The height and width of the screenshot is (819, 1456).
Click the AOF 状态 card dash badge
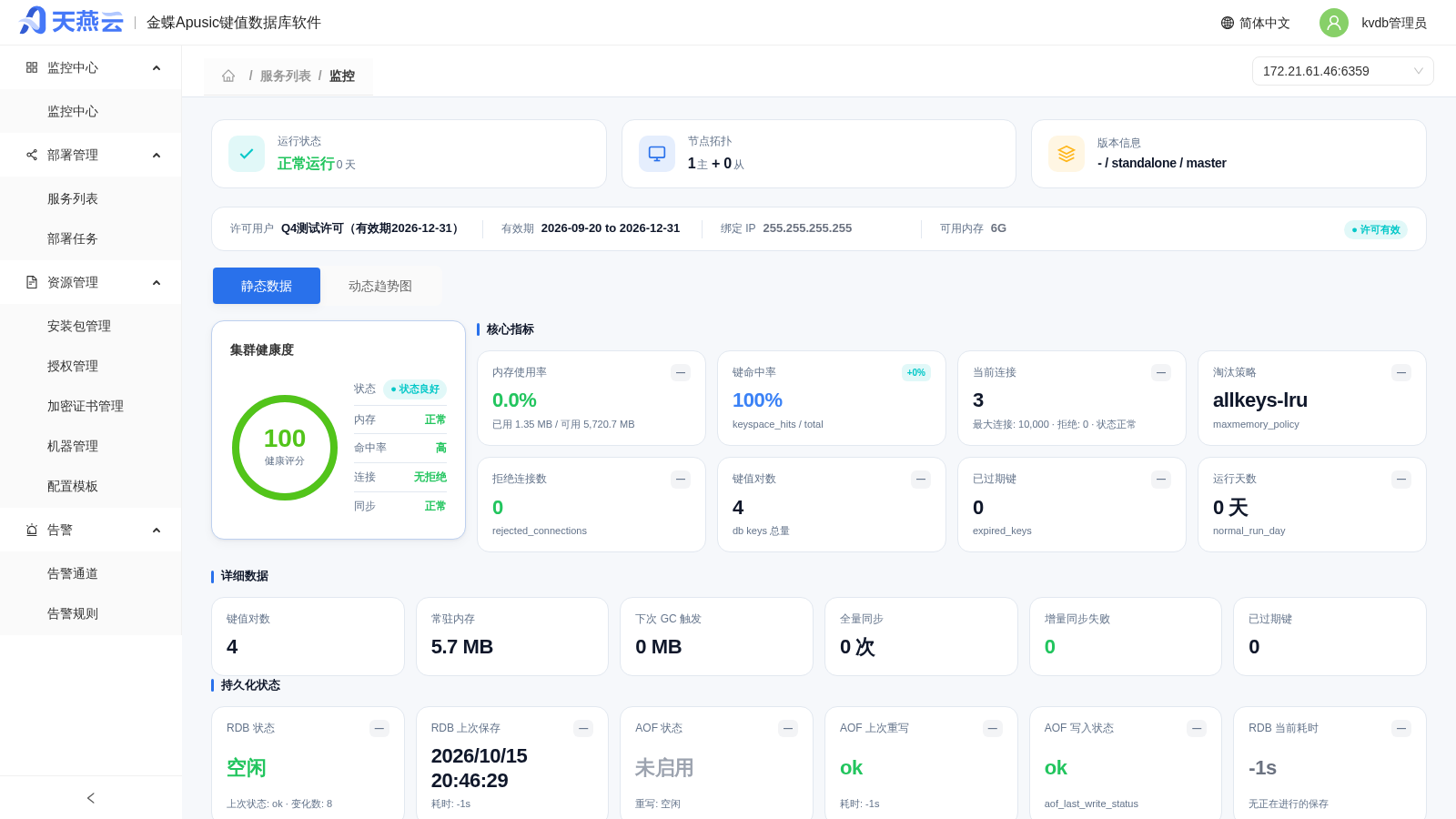788,728
